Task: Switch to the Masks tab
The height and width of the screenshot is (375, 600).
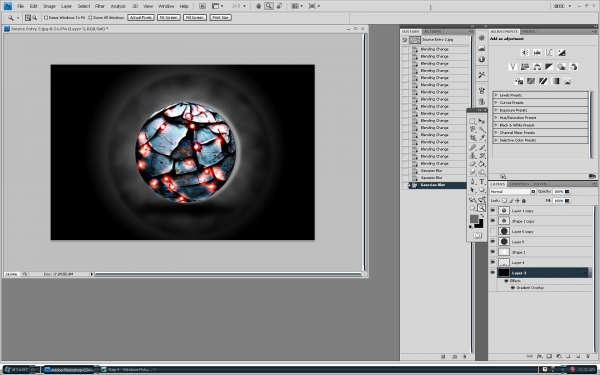Action: coord(528,31)
